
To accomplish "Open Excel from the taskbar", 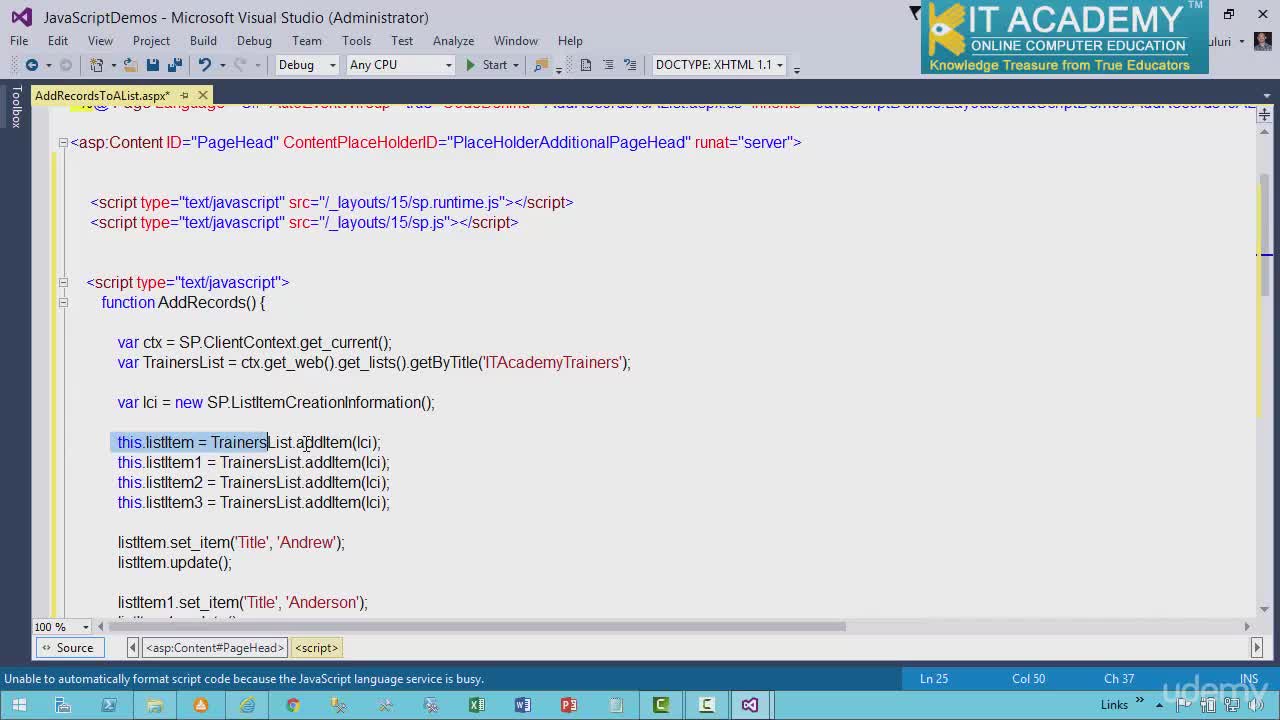I will point(477,705).
